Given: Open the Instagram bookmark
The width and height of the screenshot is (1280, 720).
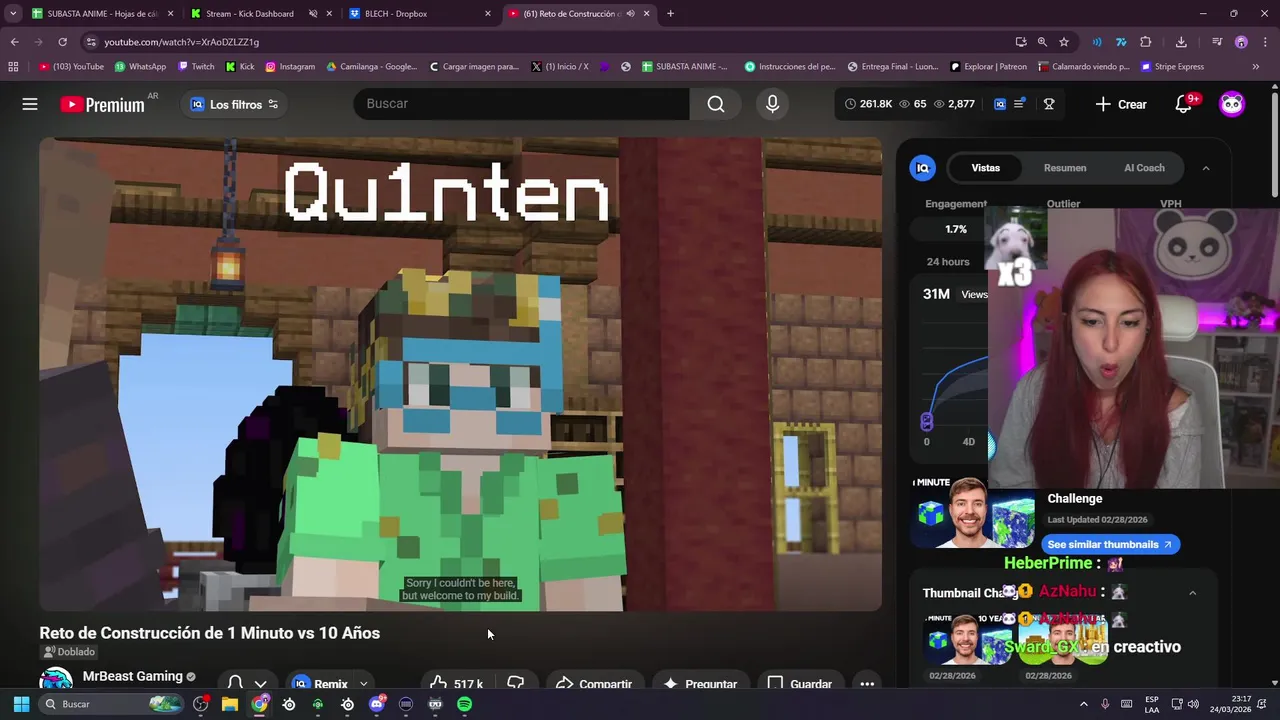Looking at the screenshot, I should click(290, 67).
